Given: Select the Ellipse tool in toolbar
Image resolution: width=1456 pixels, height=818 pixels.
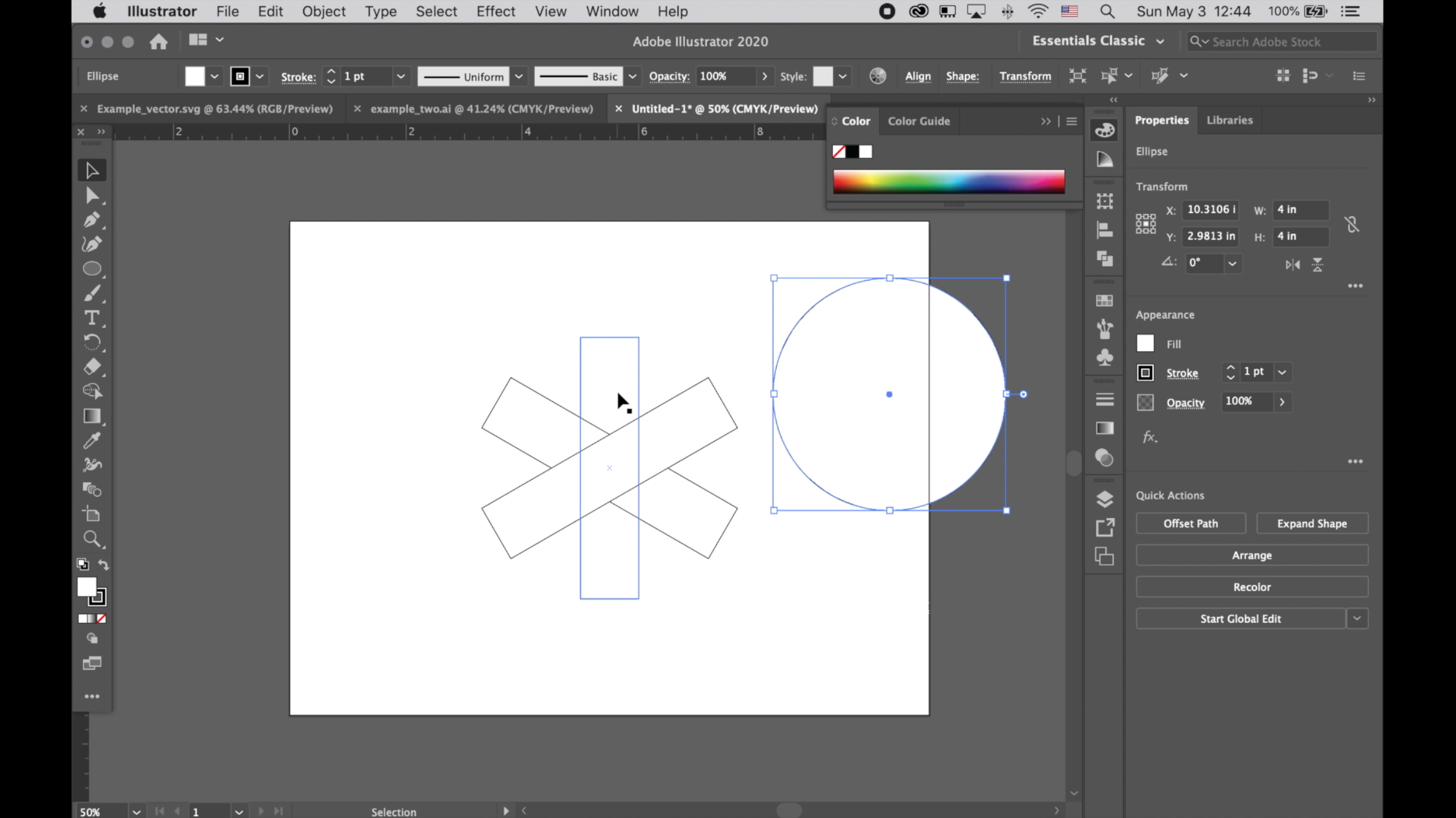Looking at the screenshot, I should click(92, 269).
